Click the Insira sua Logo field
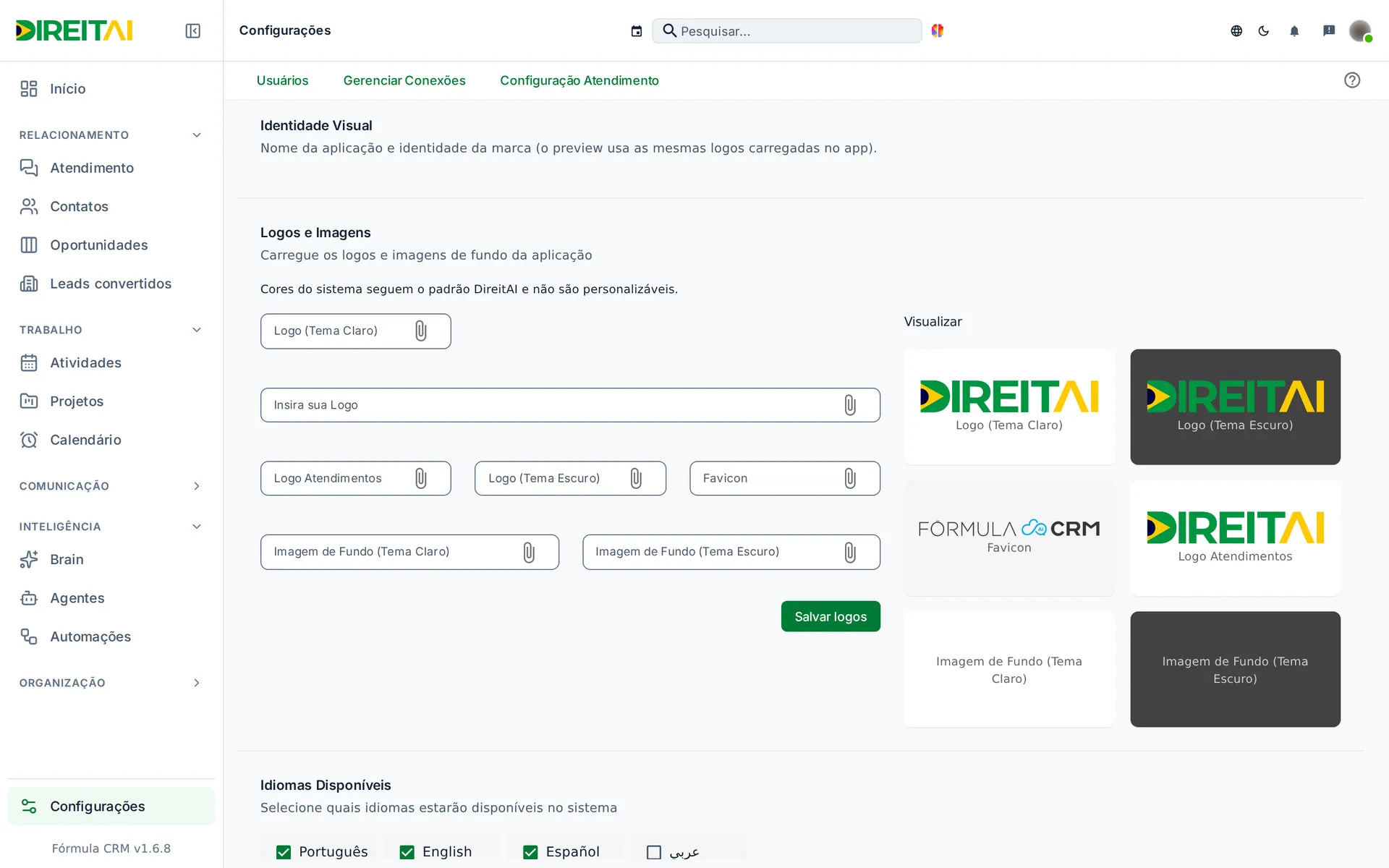1389x868 pixels. pos(570,405)
